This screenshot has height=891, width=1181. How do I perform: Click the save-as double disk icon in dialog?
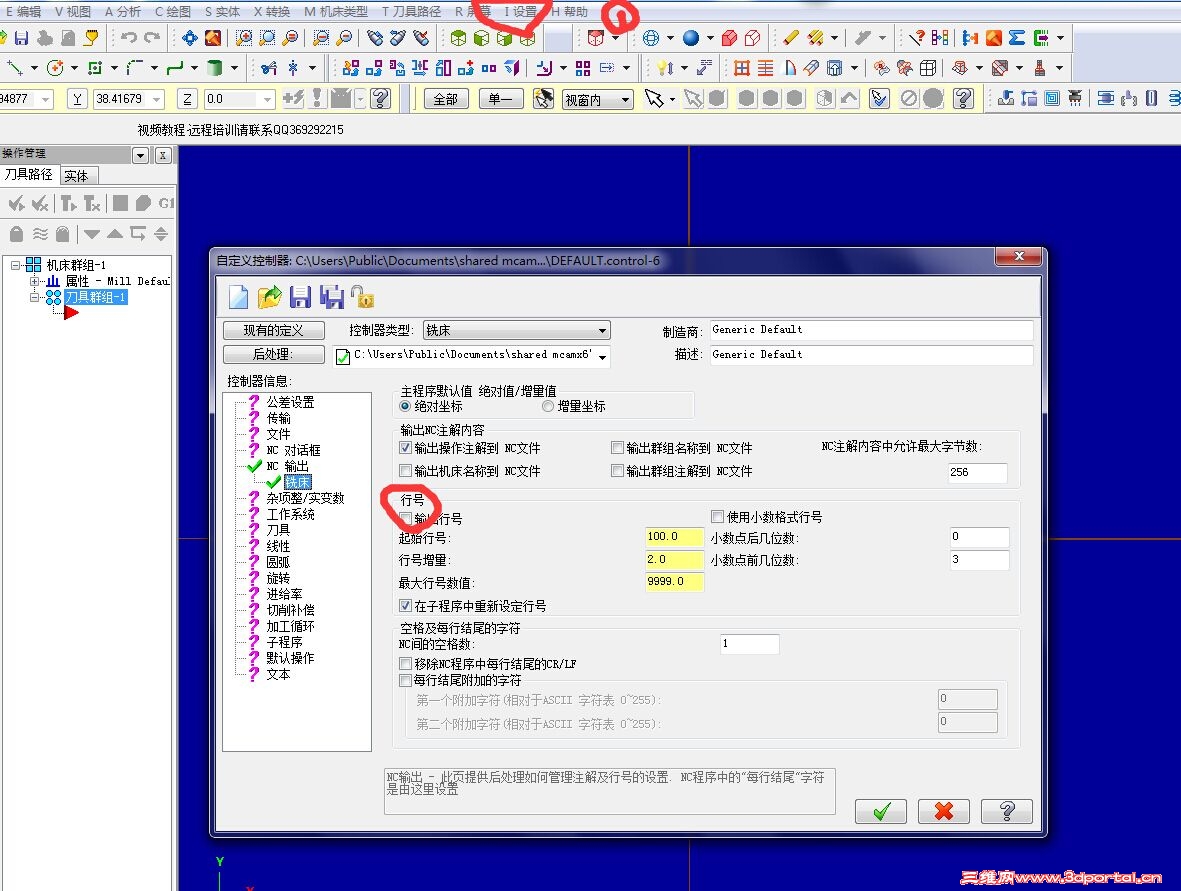331,298
